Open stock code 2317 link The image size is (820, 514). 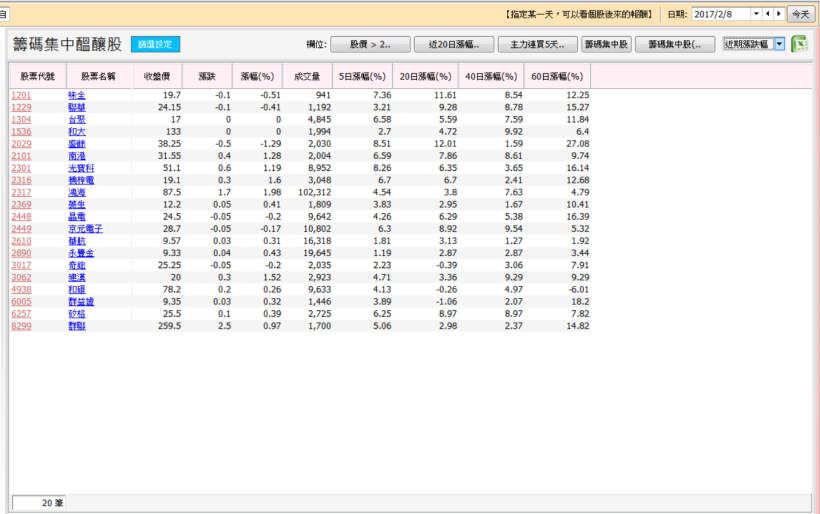coord(21,192)
